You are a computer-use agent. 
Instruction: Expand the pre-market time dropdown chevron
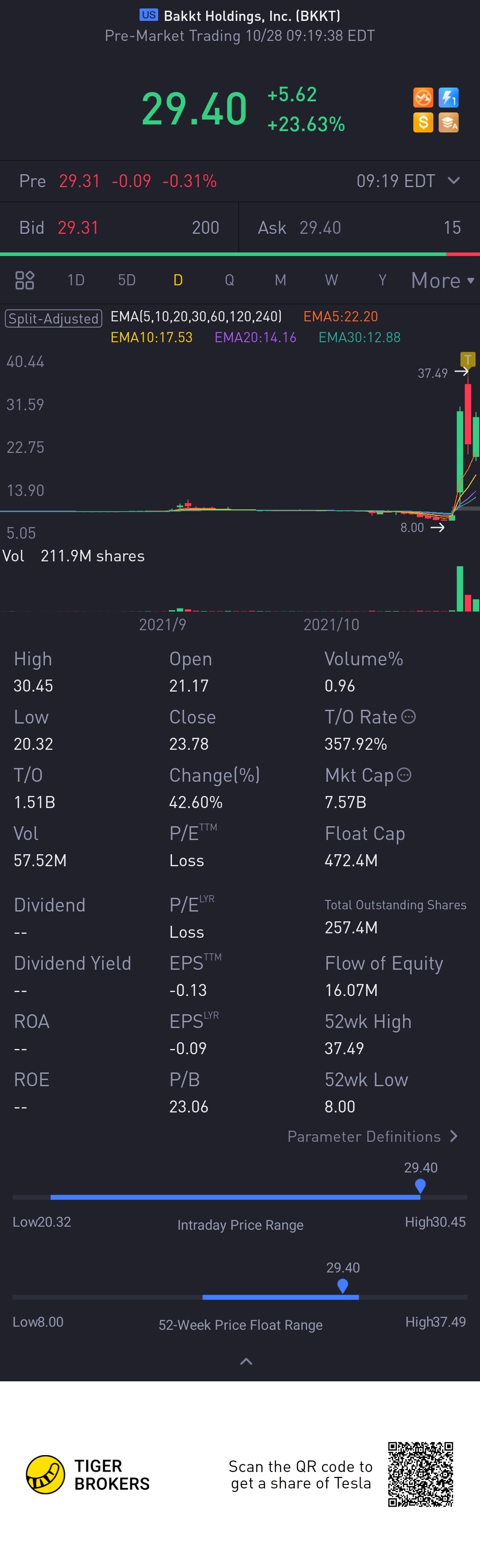point(453,181)
